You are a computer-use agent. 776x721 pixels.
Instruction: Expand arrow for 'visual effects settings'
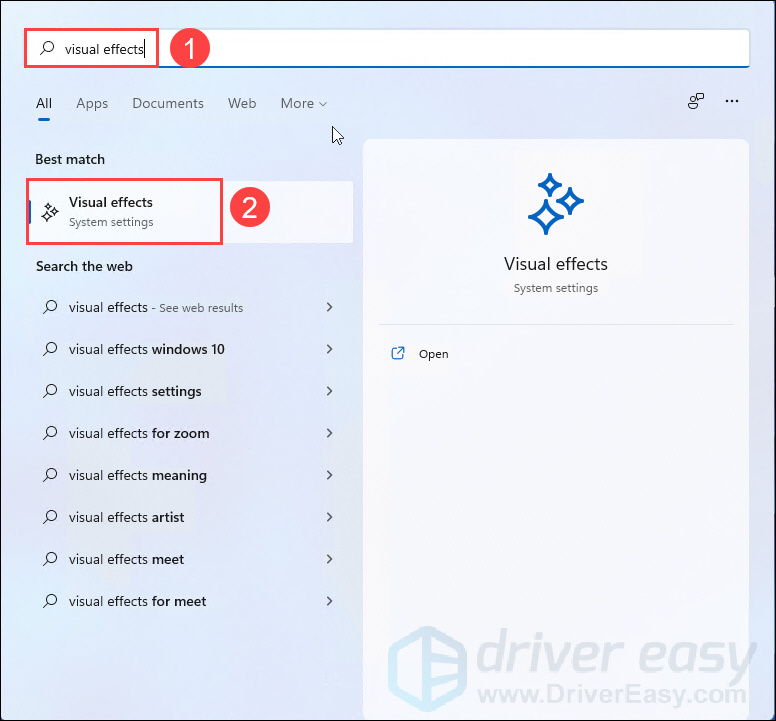(330, 391)
